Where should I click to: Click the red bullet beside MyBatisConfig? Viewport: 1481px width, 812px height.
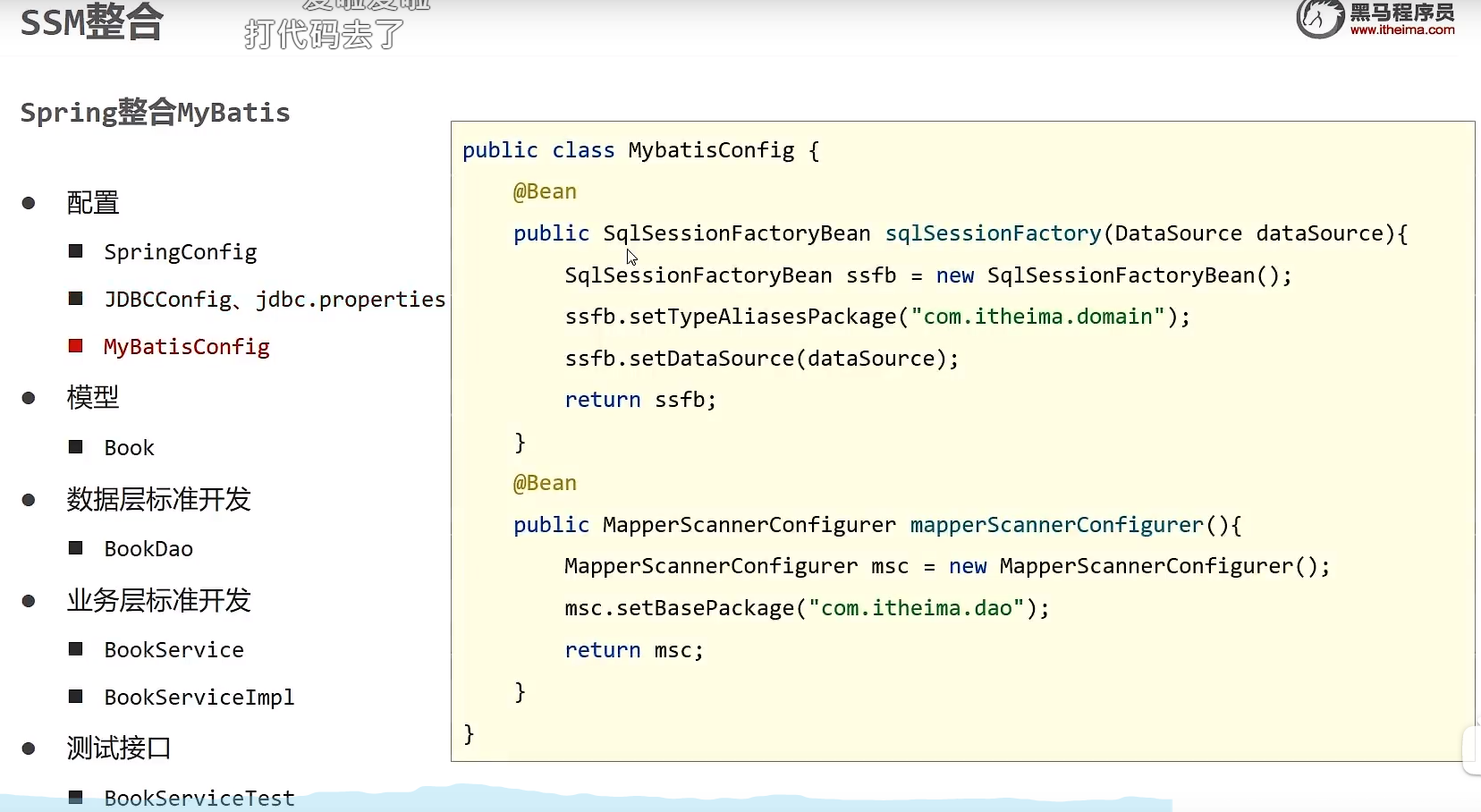pyautogui.click(x=76, y=346)
